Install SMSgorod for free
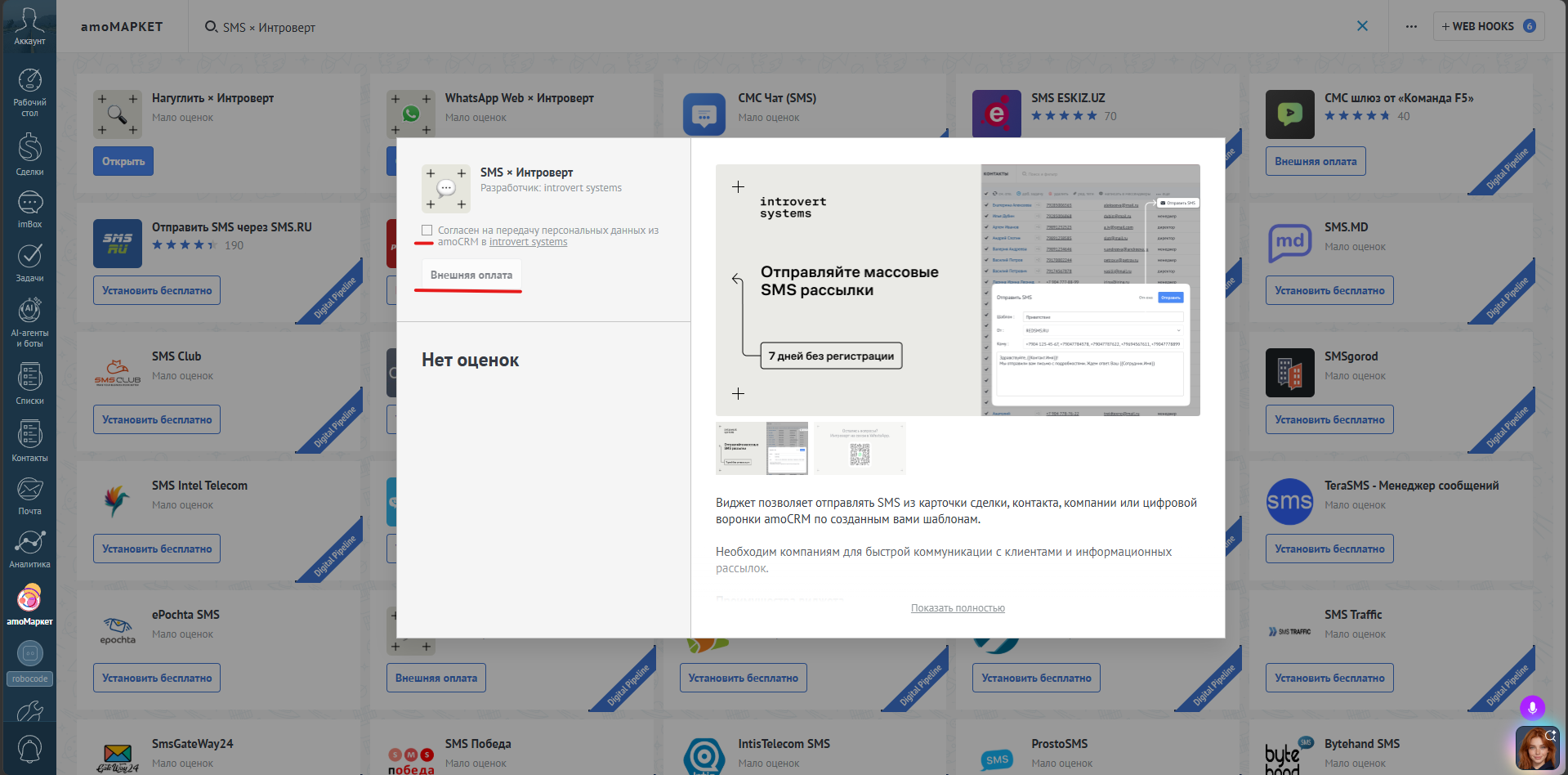Image resolution: width=1568 pixels, height=775 pixels. 1329,419
